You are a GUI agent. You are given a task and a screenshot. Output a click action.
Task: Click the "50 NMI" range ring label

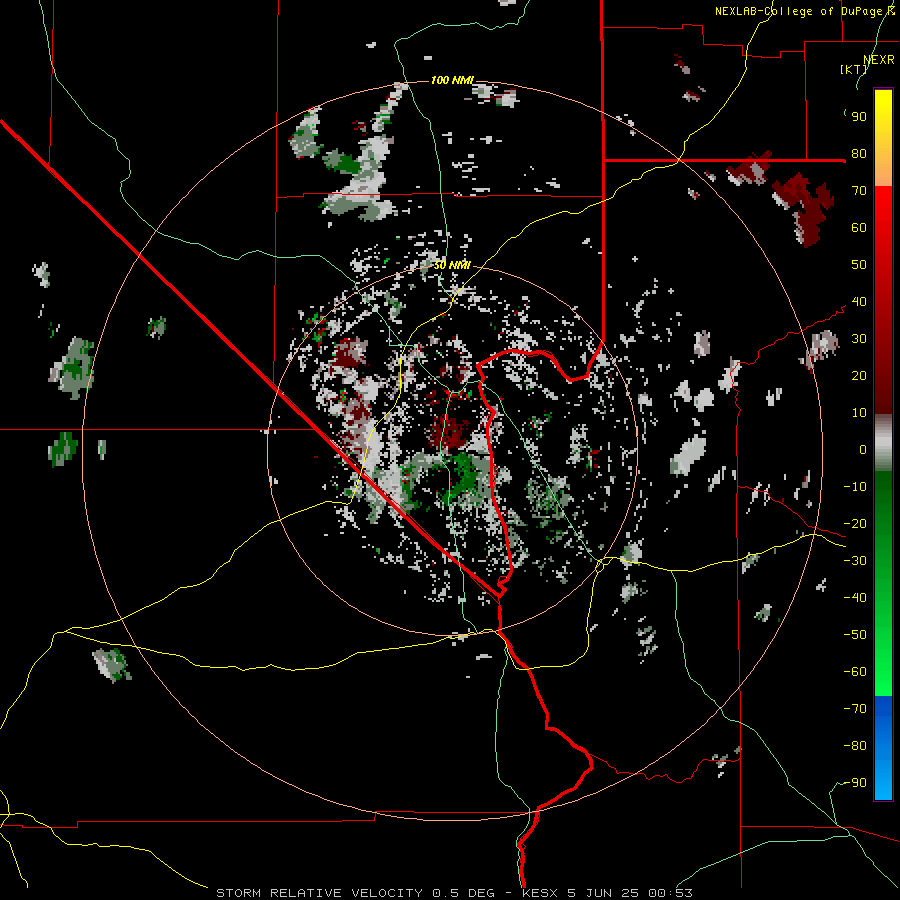coord(452,265)
